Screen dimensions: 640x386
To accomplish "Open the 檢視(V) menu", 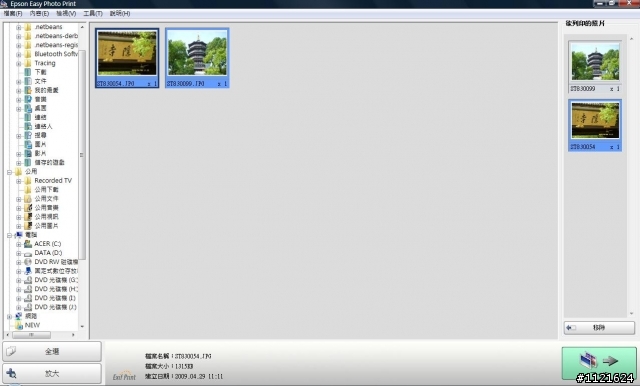I will (x=66, y=13).
